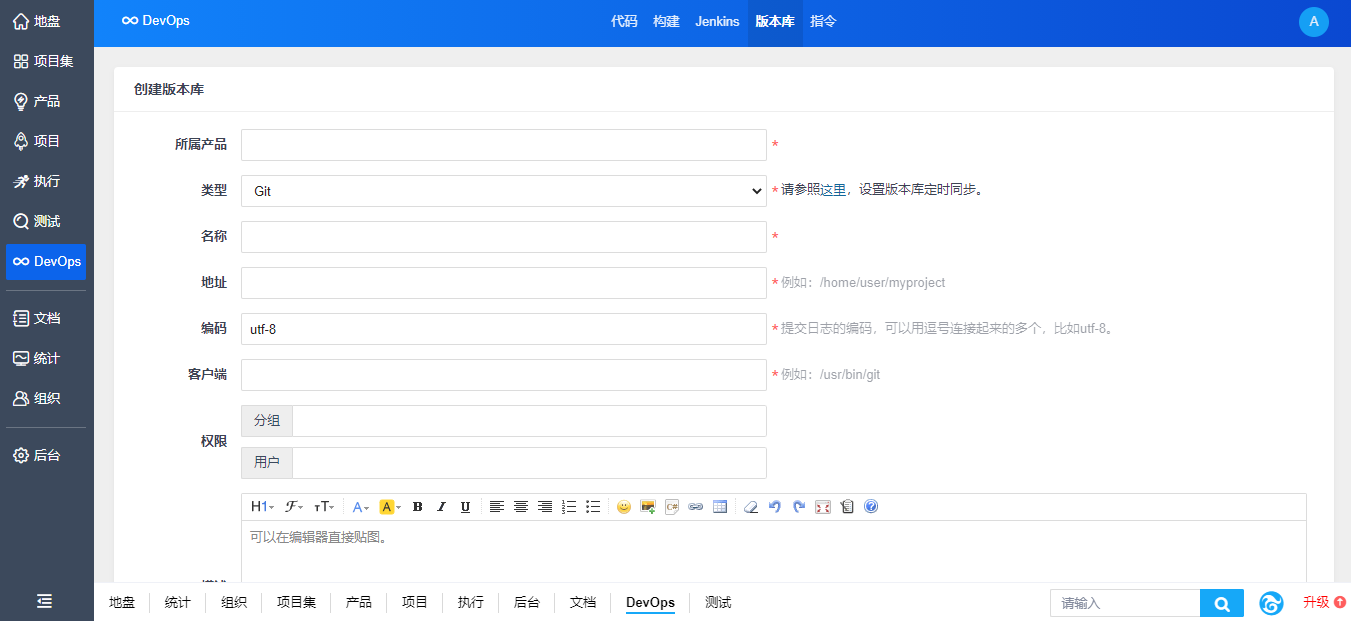1351x621 pixels.
Task: Insert an emoticon in the editor
Action: tap(624, 507)
